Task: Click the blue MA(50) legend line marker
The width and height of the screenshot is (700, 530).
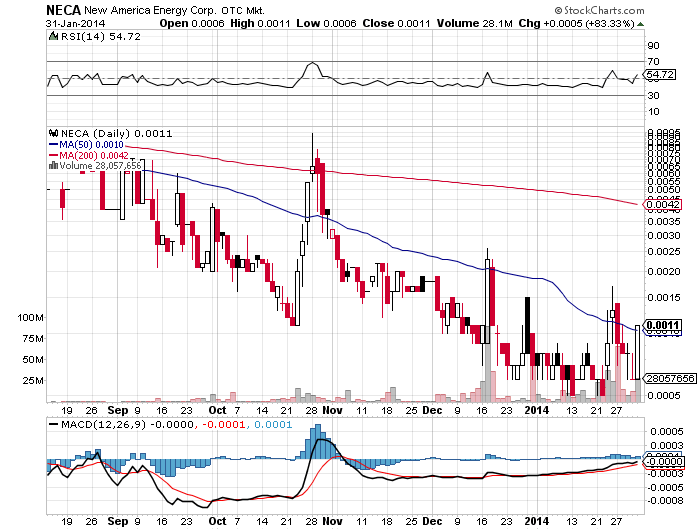Action: (x=53, y=145)
